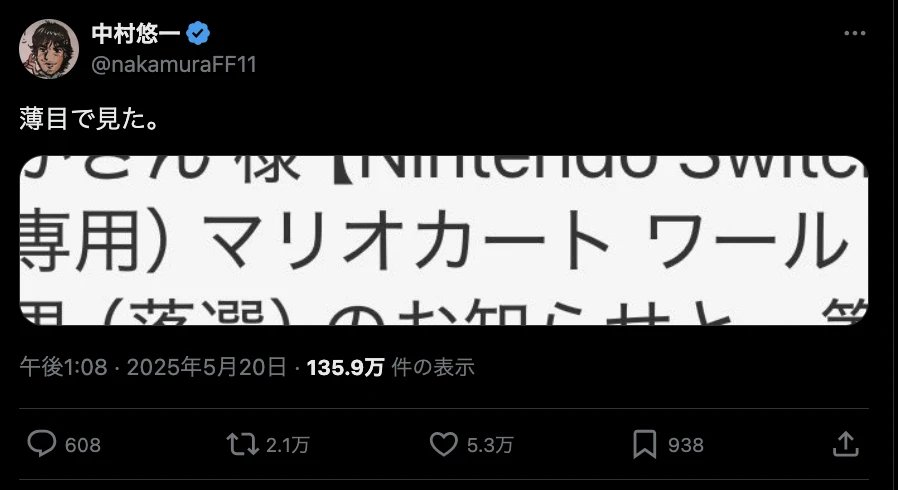This screenshot has width=898, height=490.
Task: Open the 中村悠一 profile avatar
Action: point(49,49)
